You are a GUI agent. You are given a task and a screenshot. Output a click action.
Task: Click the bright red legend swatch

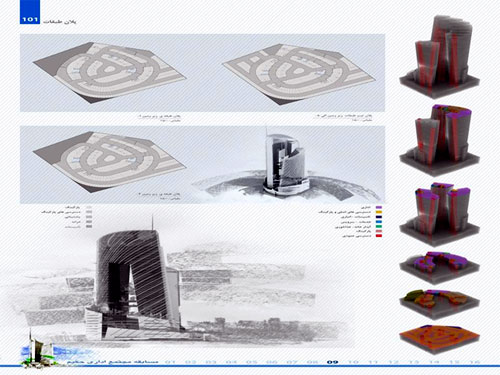coord(379,236)
